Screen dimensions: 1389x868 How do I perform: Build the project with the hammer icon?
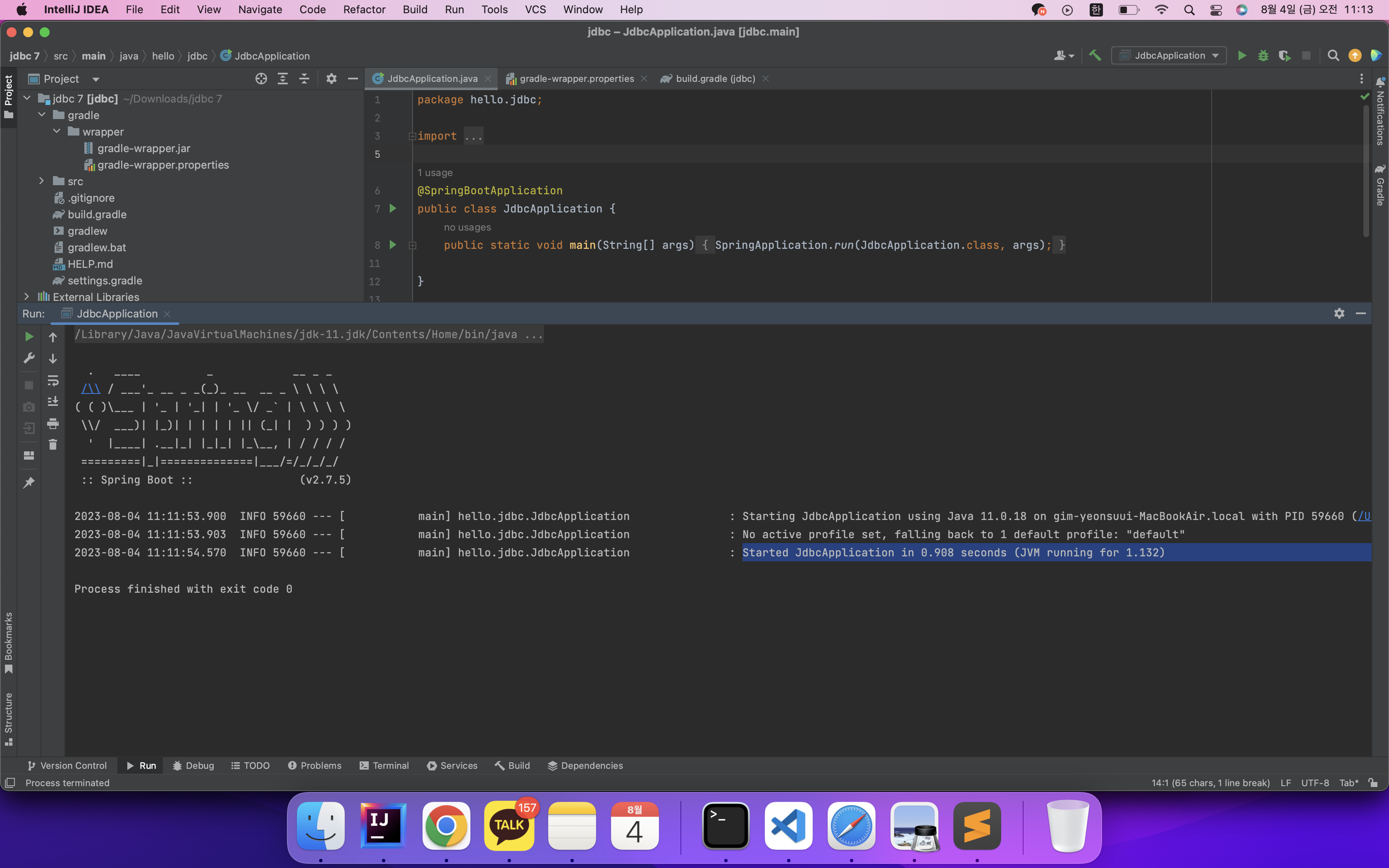coord(1095,56)
